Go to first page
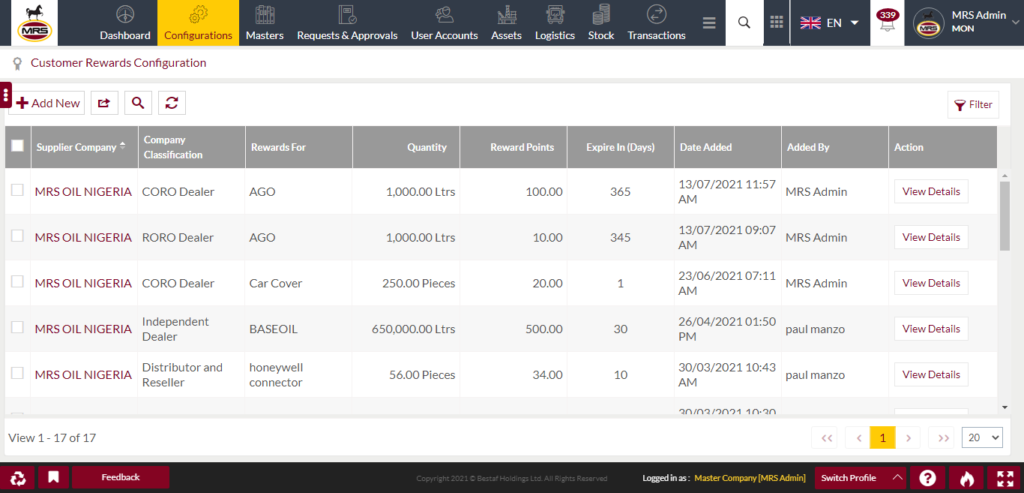Image resolution: width=1024 pixels, height=493 pixels. 826,437
